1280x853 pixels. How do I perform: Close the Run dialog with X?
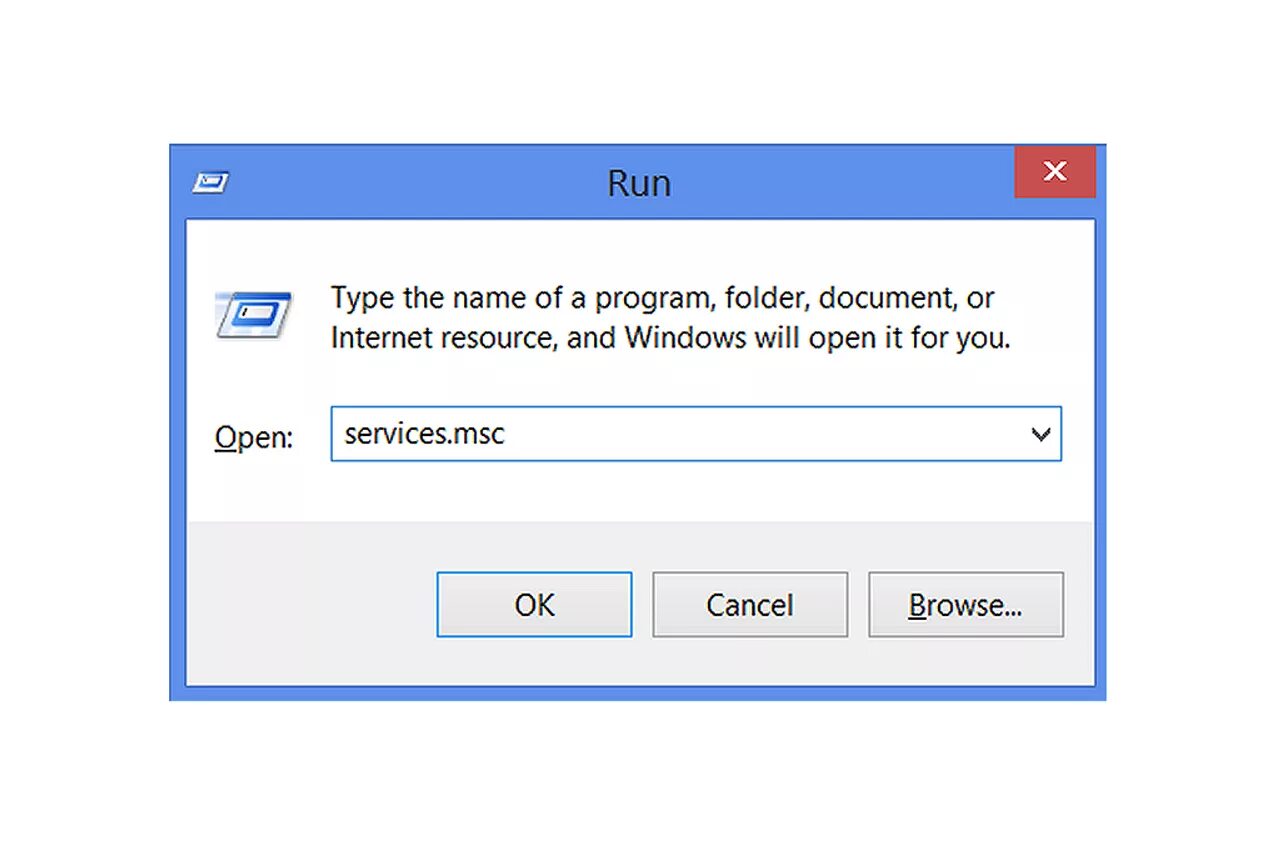click(x=1055, y=171)
